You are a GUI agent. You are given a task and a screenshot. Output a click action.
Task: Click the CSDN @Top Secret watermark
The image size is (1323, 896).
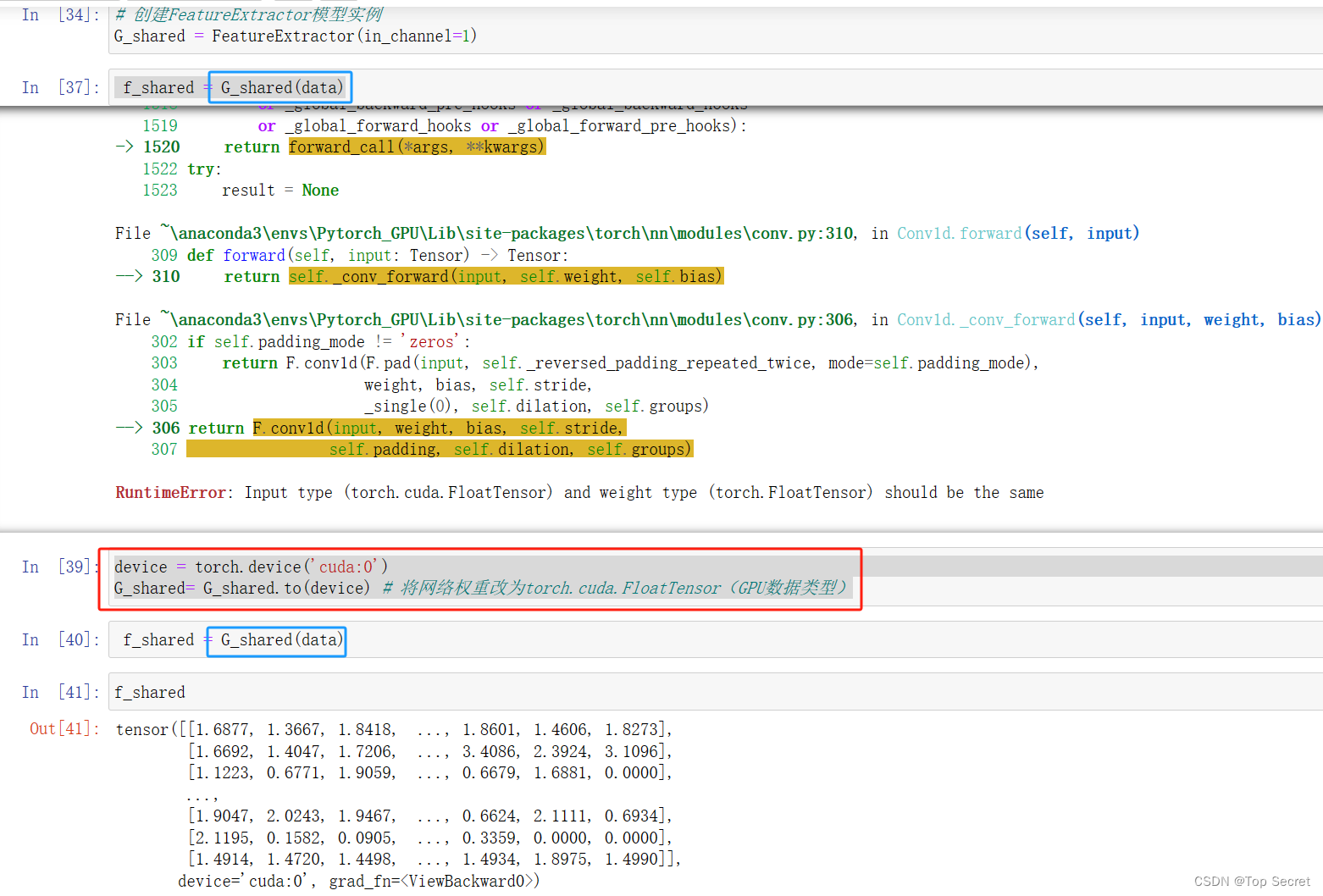[1252, 881]
